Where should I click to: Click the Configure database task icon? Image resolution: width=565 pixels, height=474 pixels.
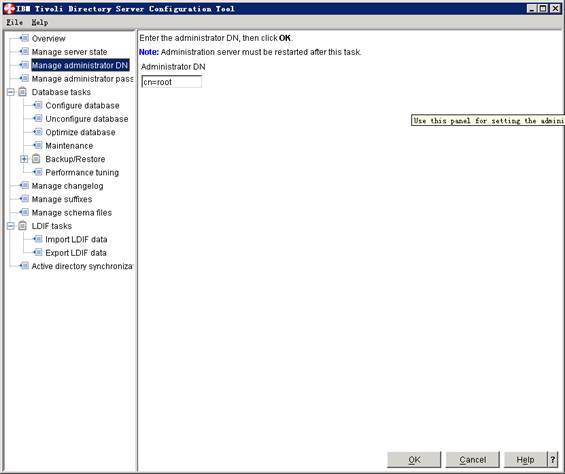[x=38, y=105]
